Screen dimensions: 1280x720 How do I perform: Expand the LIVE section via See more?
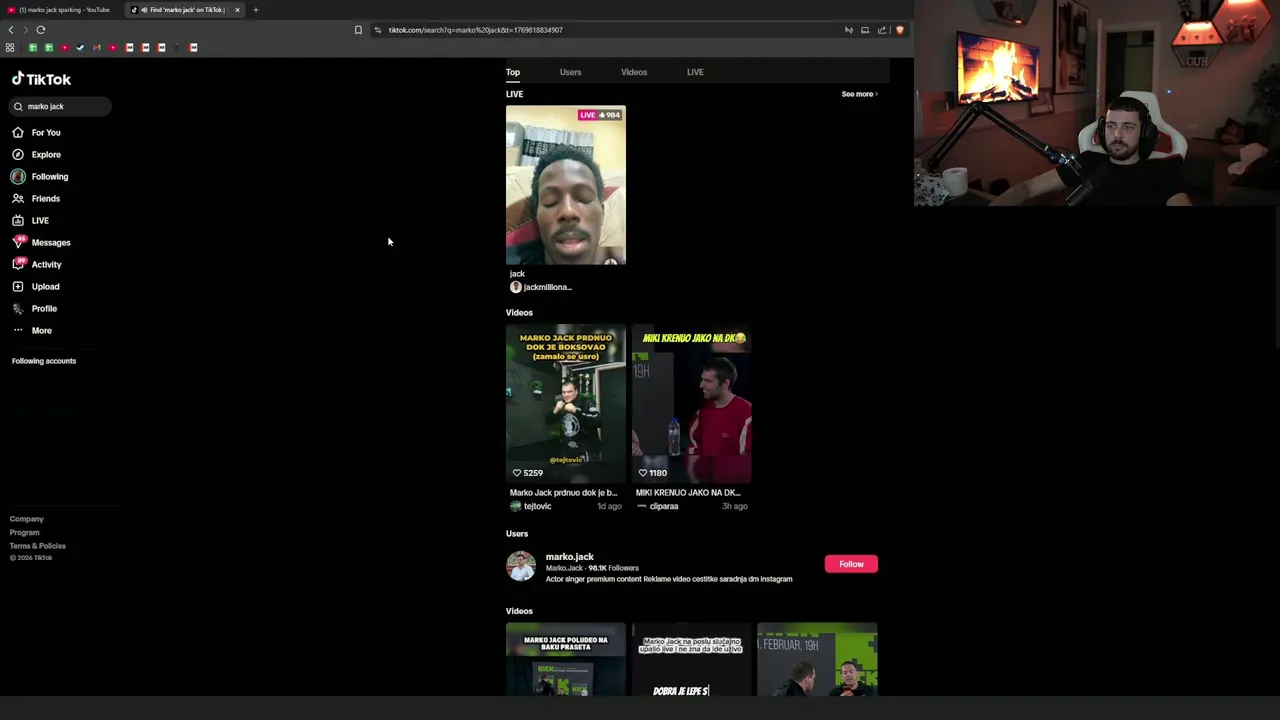pyautogui.click(x=859, y=94)
